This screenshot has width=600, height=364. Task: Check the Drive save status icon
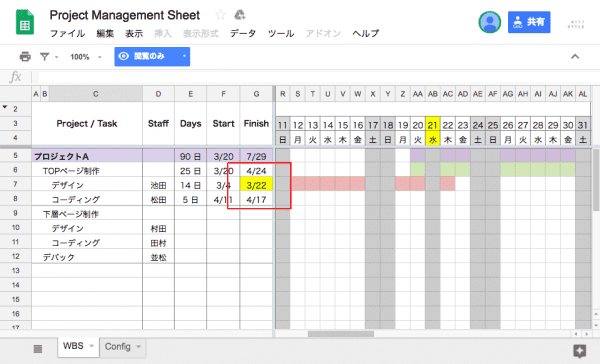(240, 15)
